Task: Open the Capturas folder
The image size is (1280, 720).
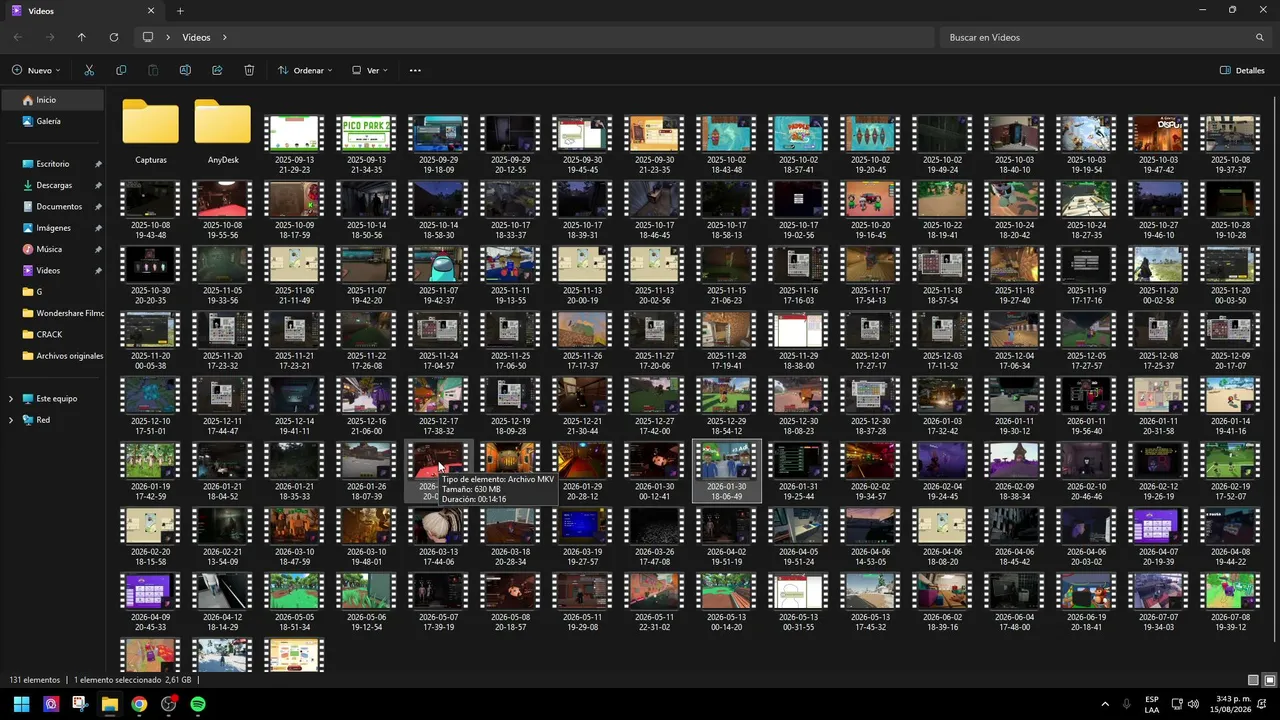Action: 151,132
